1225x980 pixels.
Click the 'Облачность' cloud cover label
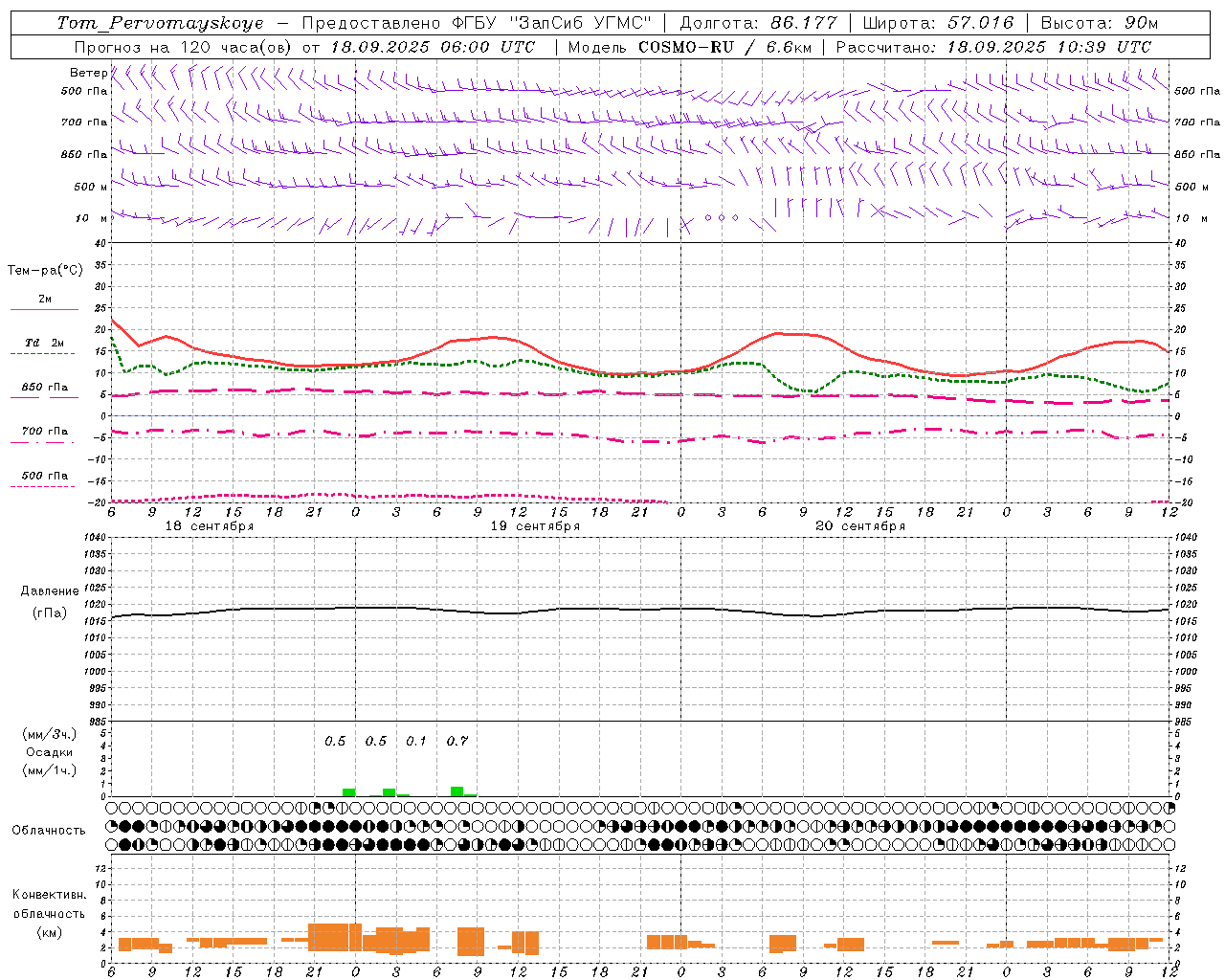tap(49, 830)
